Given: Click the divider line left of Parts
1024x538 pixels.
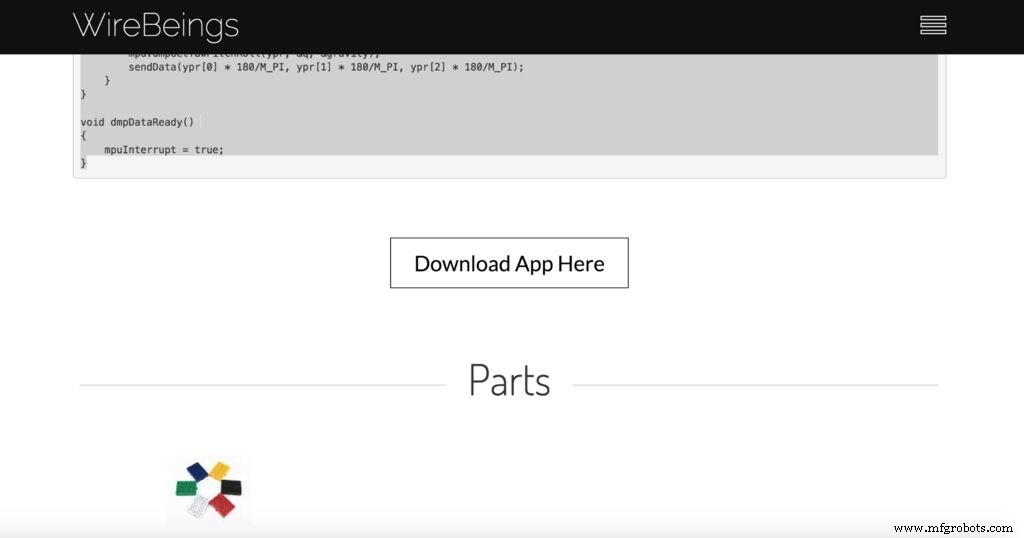Looking at the screenshot, I should tap(262, 385).
